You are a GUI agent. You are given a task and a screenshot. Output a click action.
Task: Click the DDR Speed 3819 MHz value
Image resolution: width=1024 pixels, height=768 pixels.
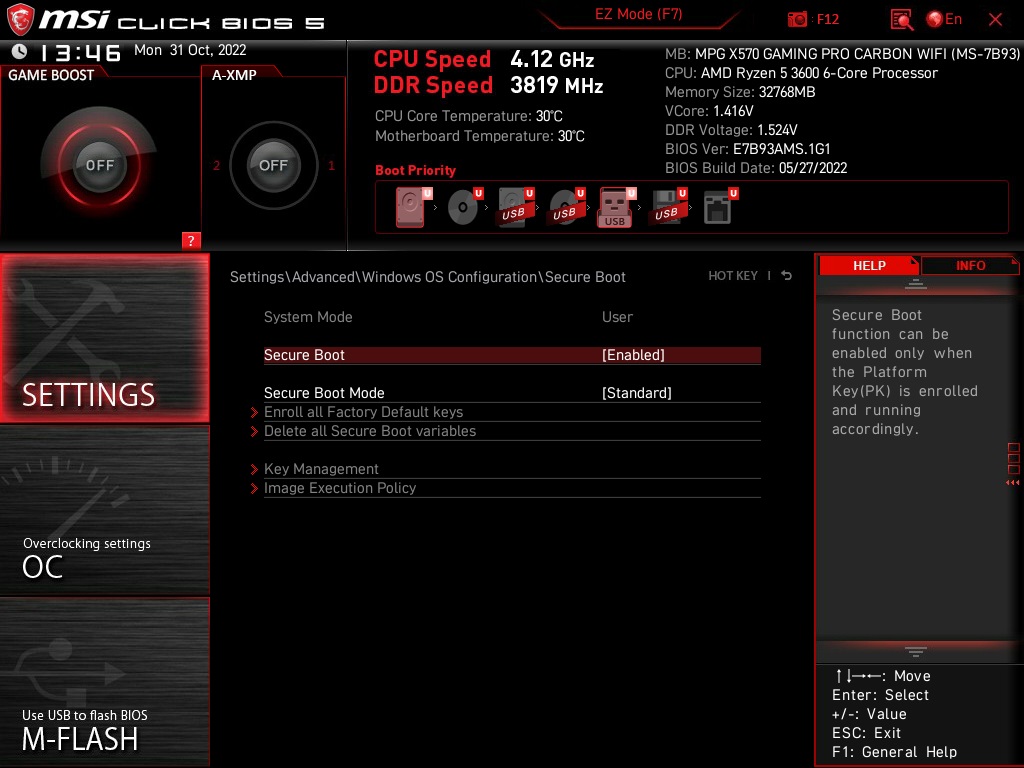click(556, 85)
